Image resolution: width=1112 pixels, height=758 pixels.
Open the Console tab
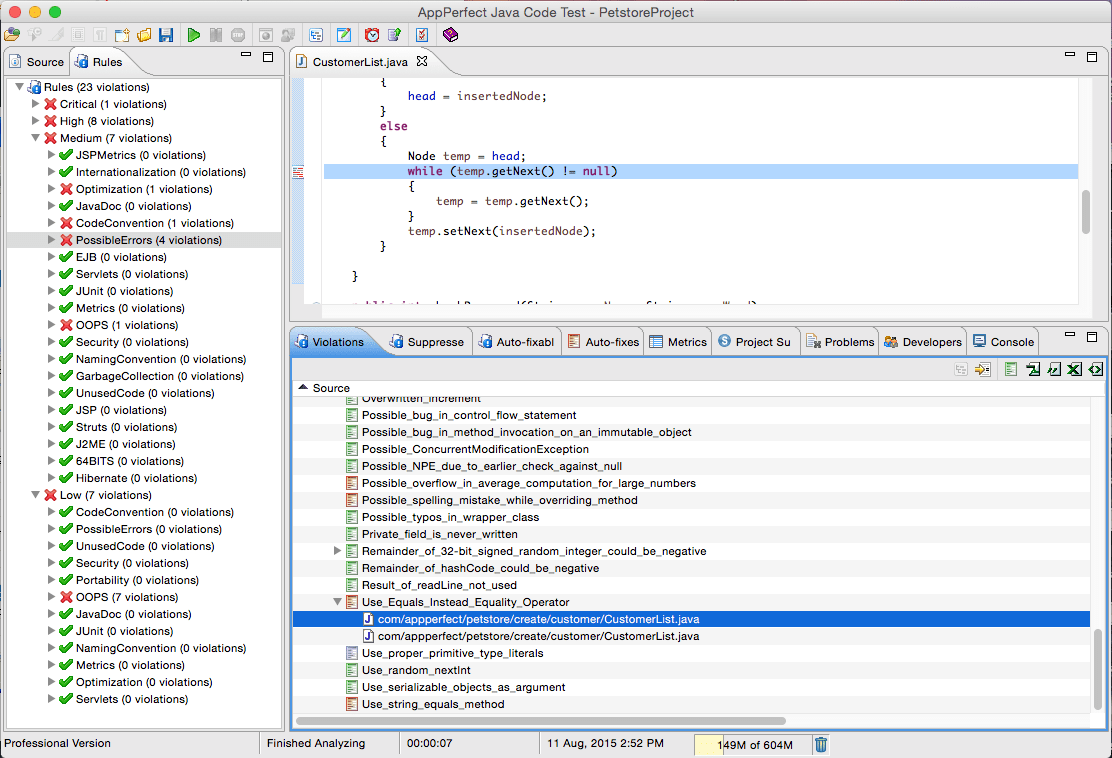(x=1003, y=342)
